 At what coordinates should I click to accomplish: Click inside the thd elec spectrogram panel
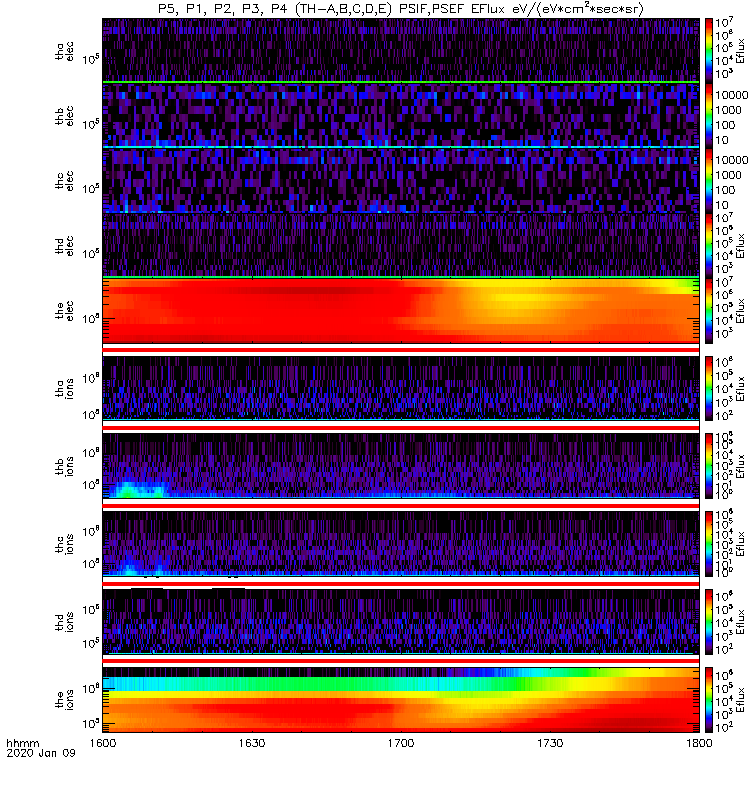point(401,245)
